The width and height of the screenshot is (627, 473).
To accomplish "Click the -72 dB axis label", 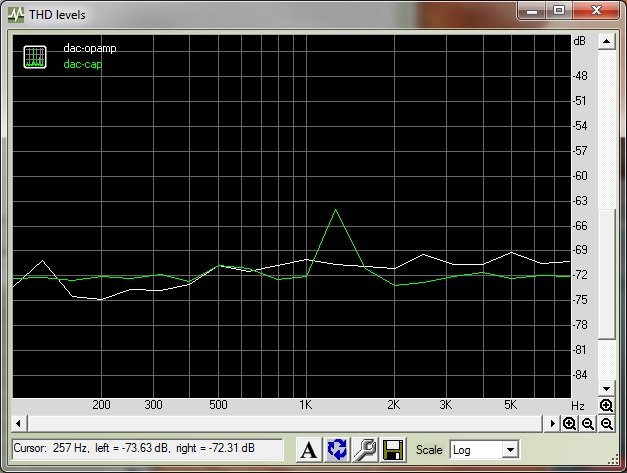I will click(581, 275).
